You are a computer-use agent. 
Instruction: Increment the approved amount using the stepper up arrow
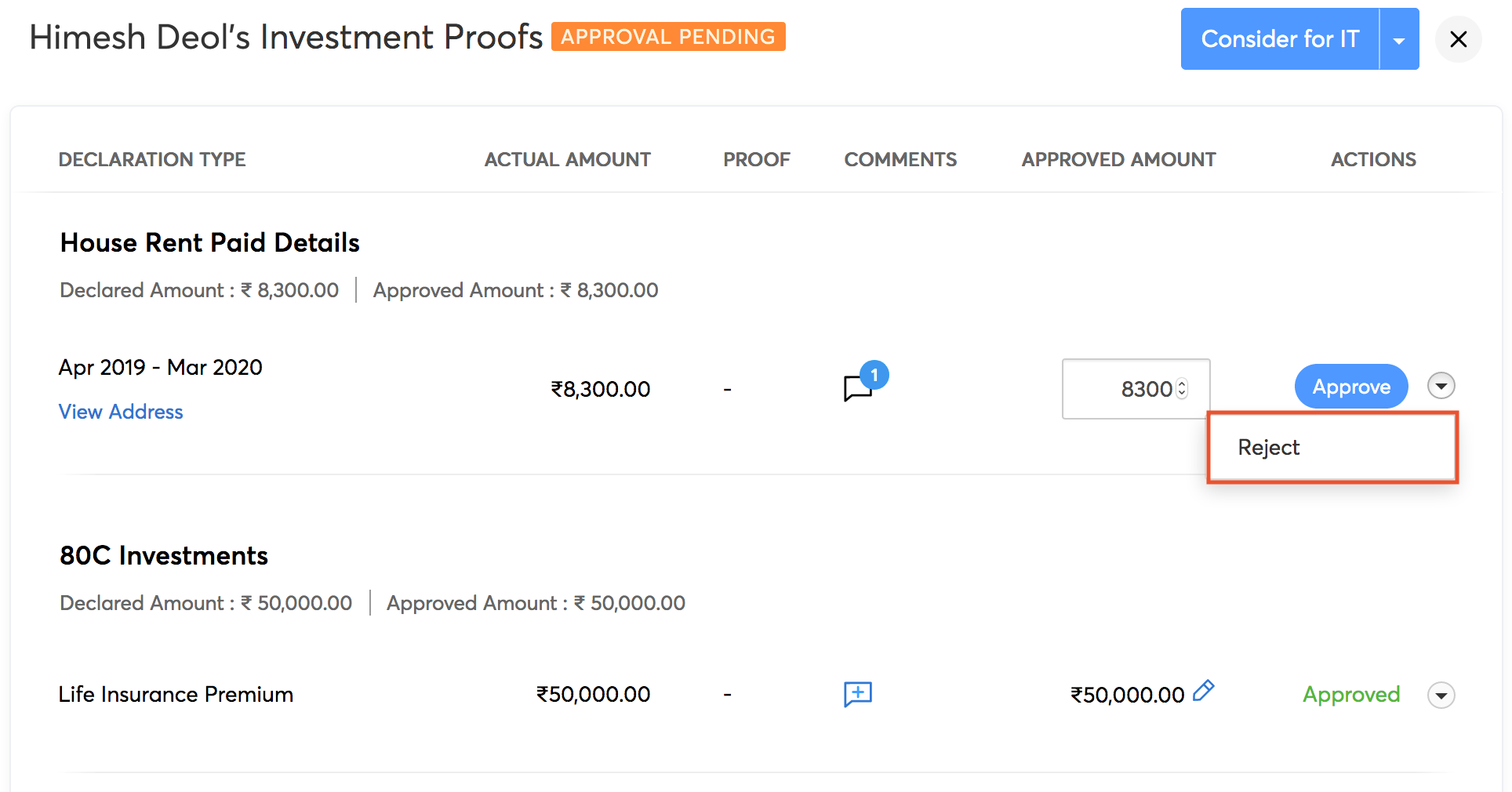point(1183,383)
